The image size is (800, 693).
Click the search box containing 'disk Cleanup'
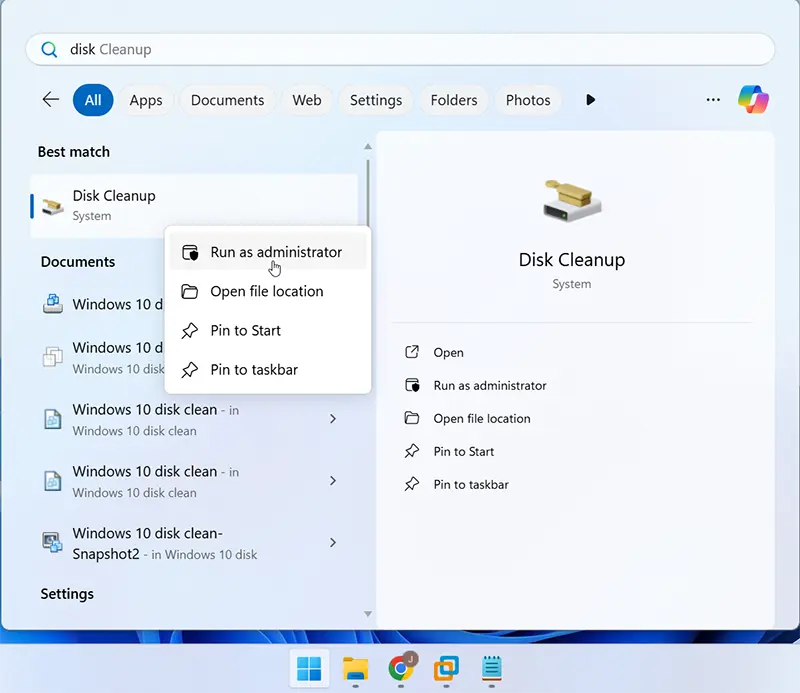pos(400,50)
